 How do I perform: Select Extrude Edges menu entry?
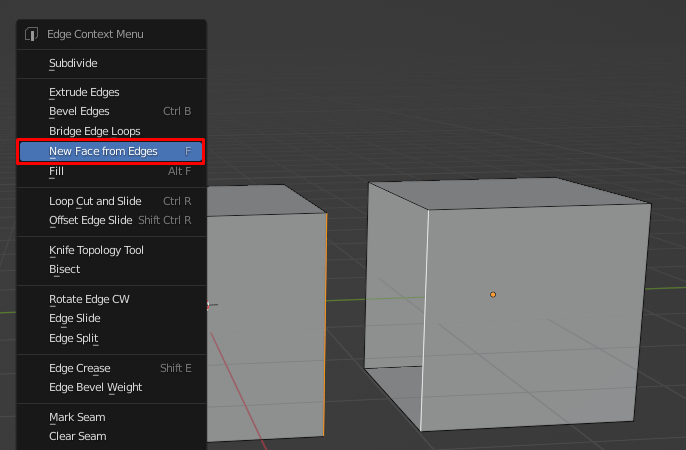point(84,92)
